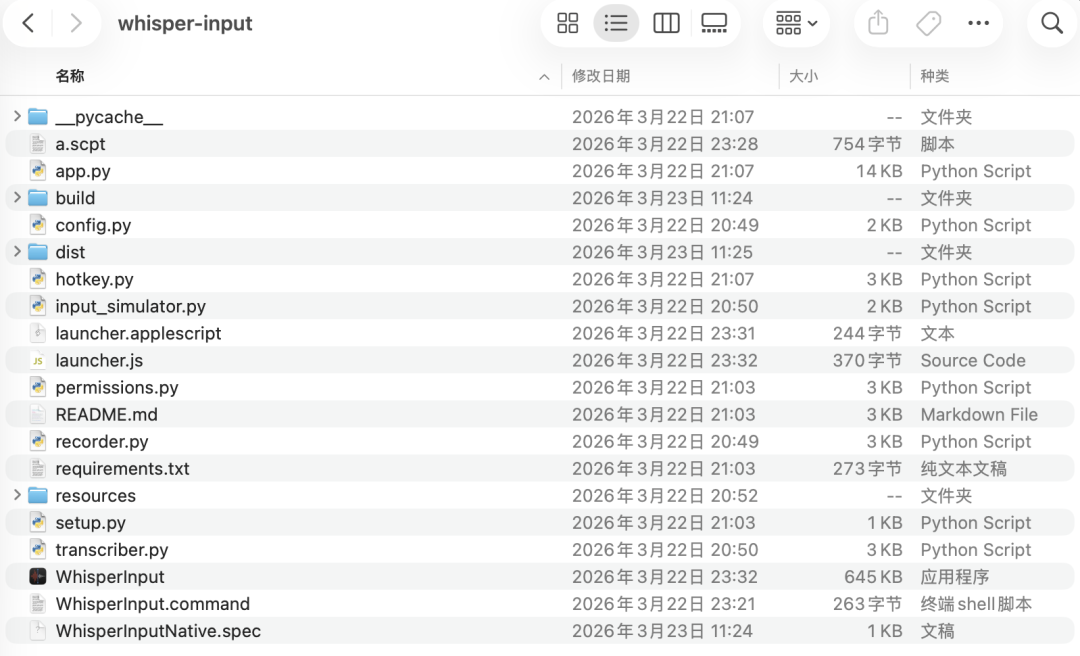Switch to gallery view
This screenshot has width=1080, height=656.
[x=714, y=23]
